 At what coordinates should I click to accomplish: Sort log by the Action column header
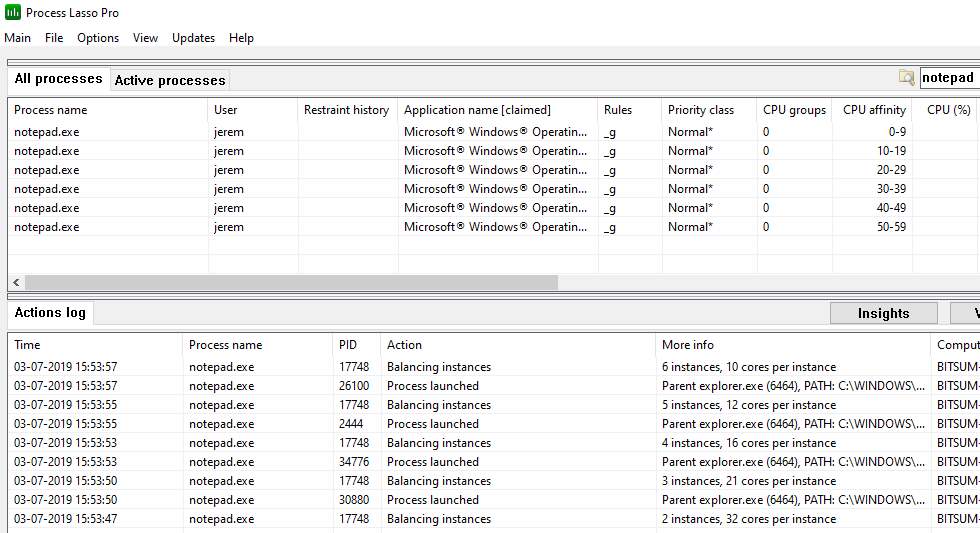click(x=404, y=345)
